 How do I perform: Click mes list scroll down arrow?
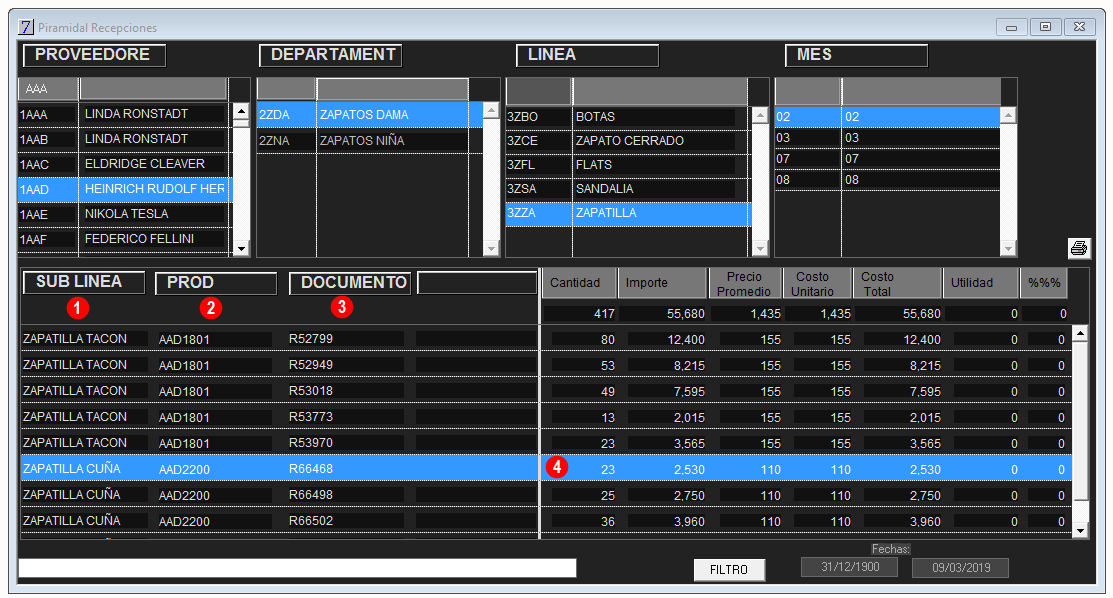1008,248
